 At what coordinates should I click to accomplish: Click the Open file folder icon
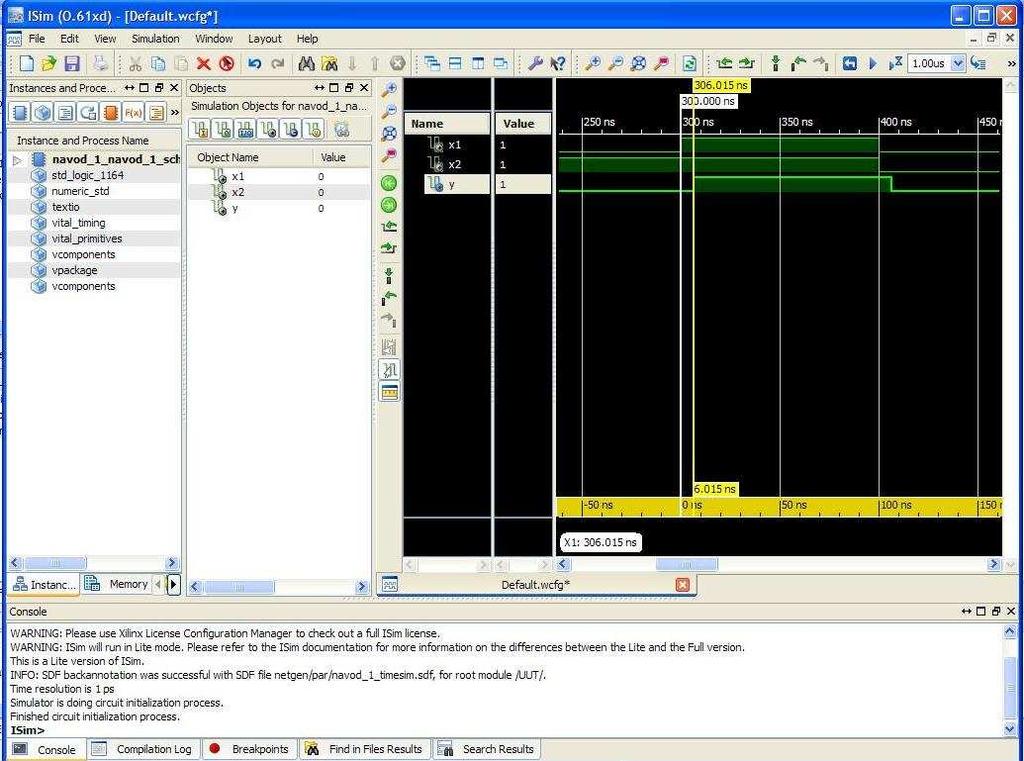click(48, 63)
